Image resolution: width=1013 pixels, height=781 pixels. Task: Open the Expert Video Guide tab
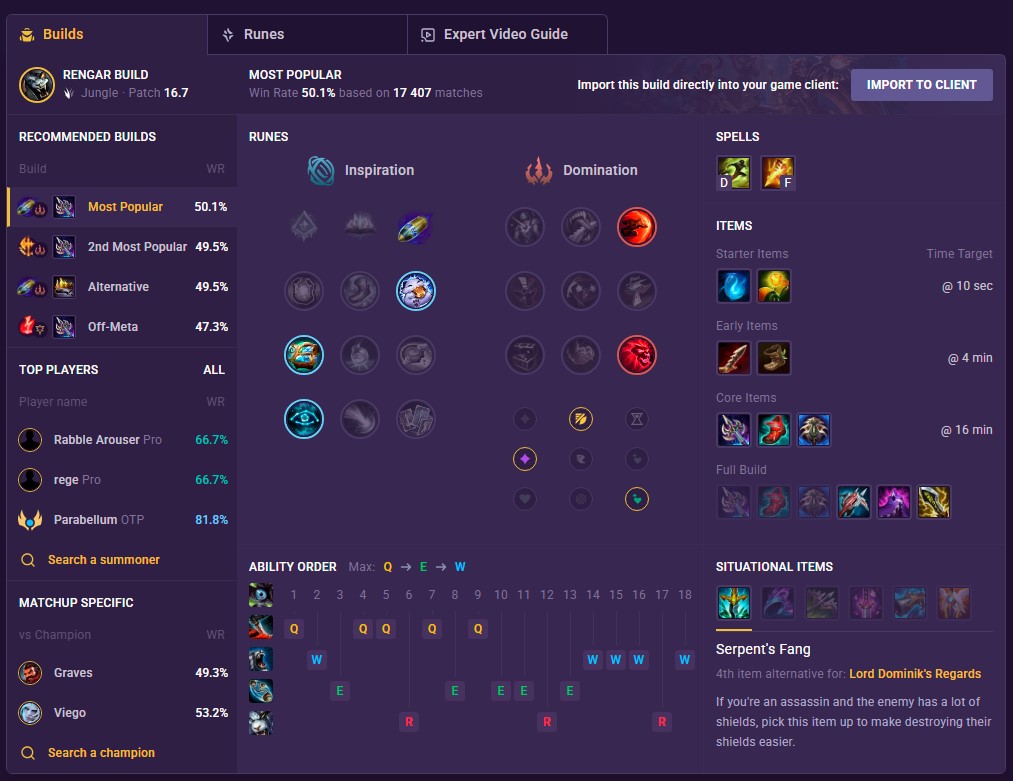[x=507, y=35]
